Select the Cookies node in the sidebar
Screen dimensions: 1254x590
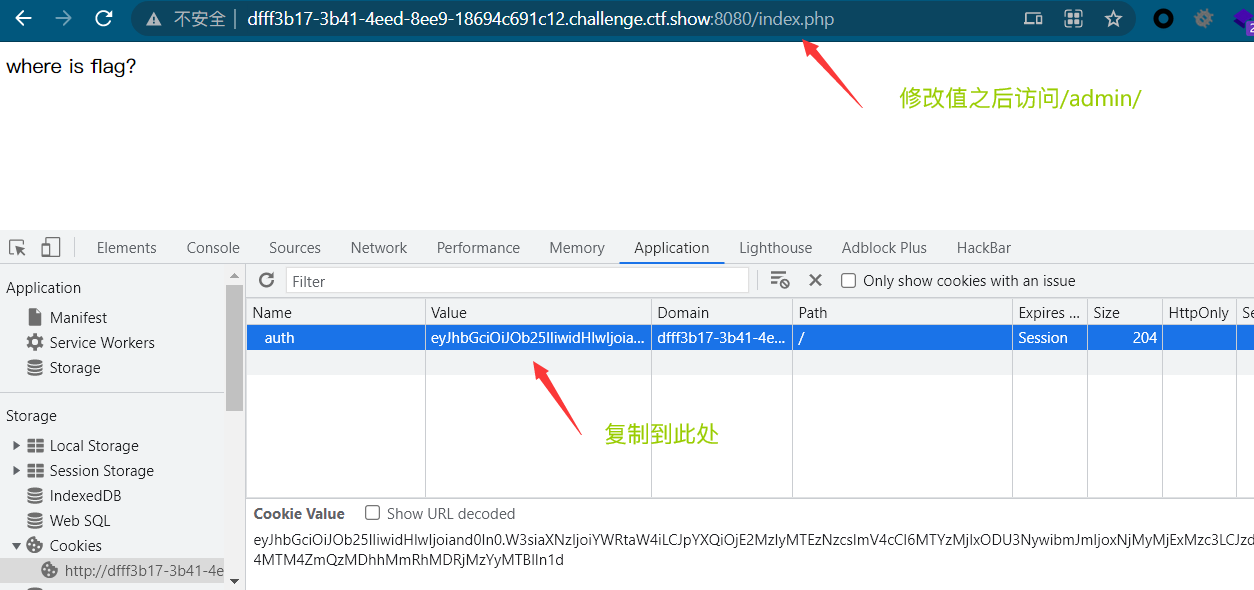click(76, 545)
